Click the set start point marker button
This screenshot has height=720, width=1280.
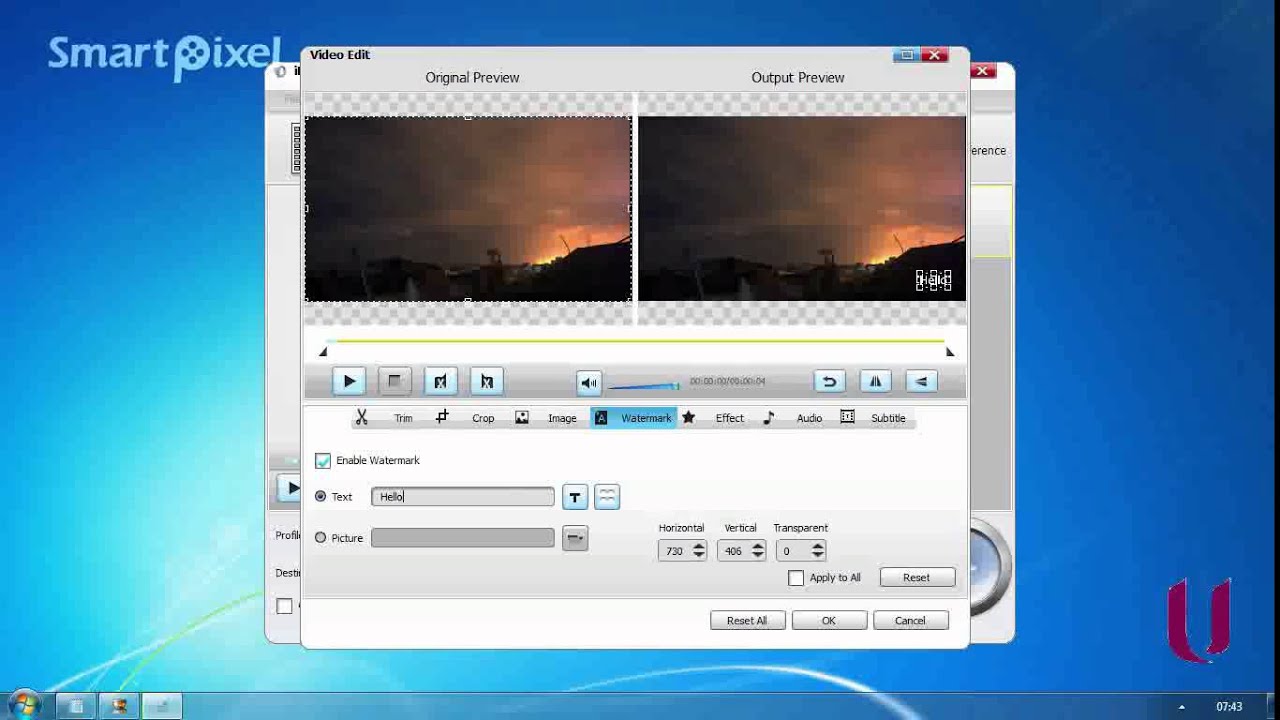[440, 381]
